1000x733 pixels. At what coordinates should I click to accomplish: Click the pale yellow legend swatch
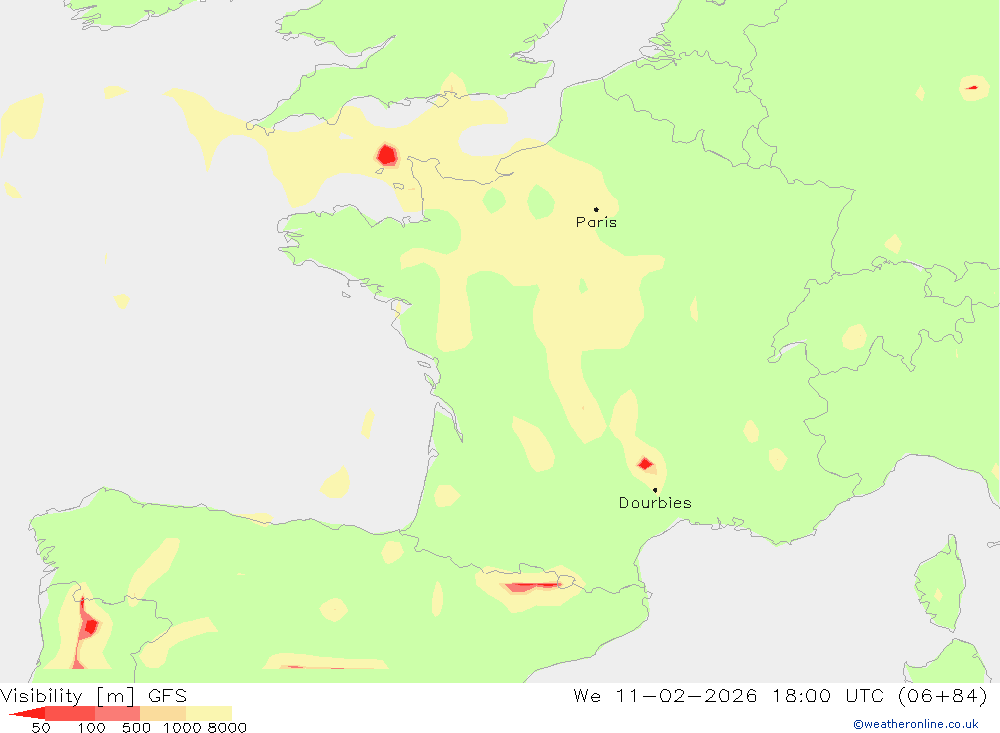click(x=209, y=713)
